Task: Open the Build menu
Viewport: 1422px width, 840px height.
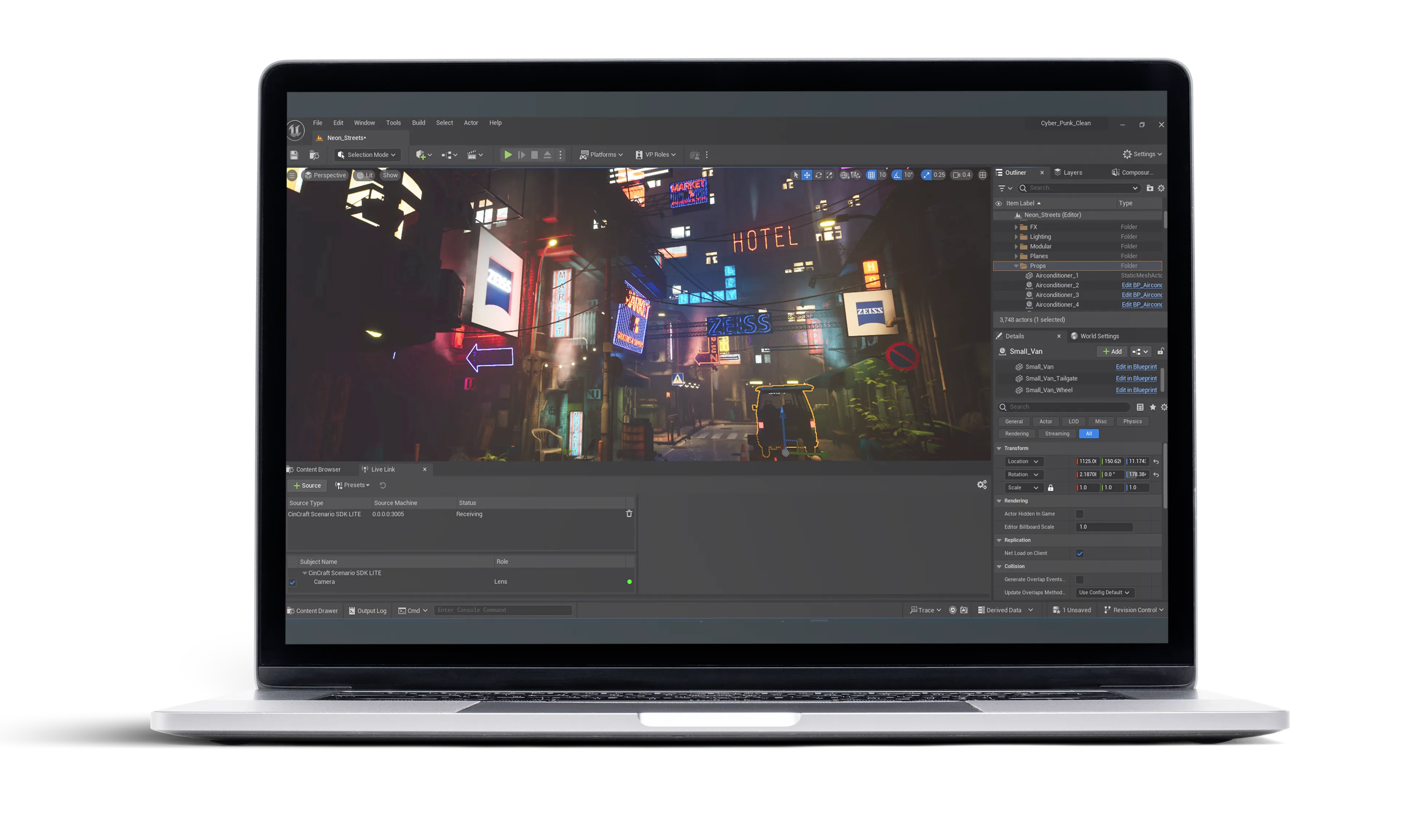Action: click(418, 123)
